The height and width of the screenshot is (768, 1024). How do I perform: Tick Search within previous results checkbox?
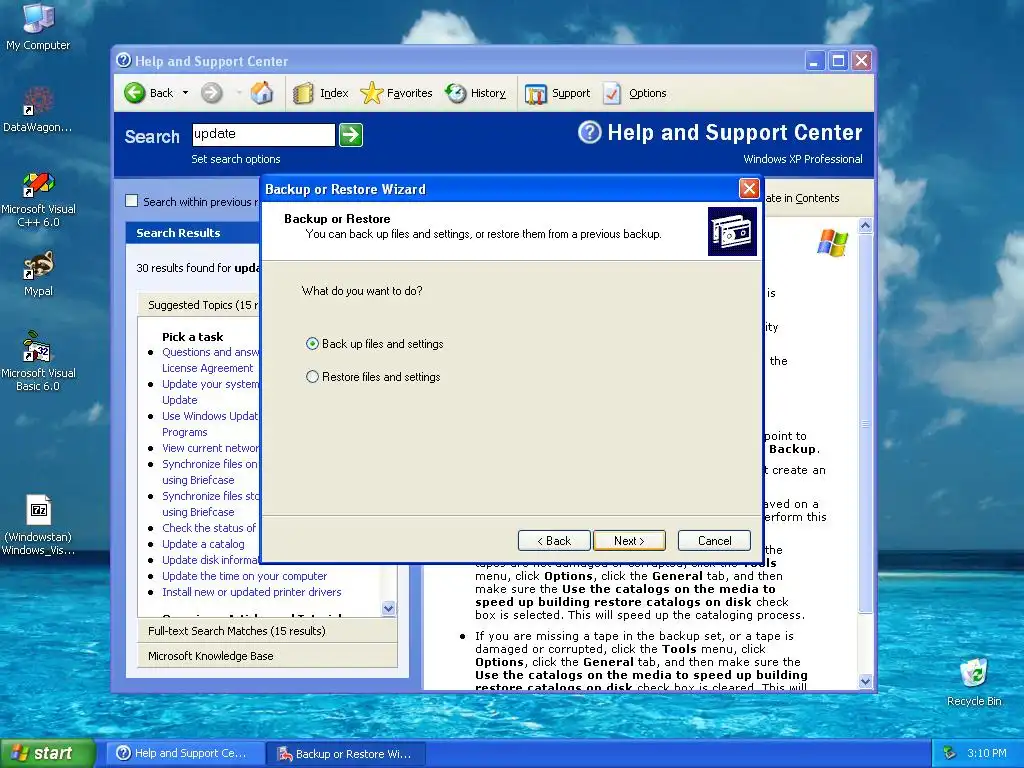(x=132, y=201)
